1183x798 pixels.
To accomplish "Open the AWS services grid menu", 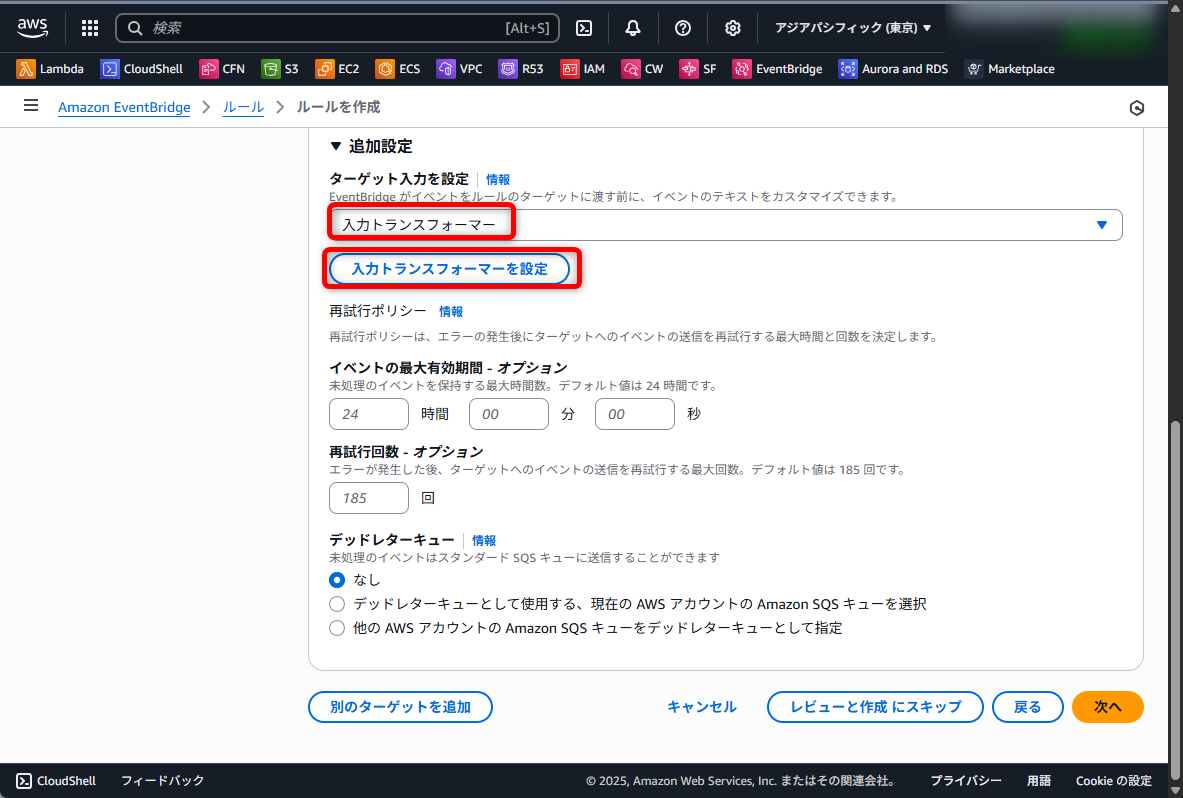I will tap(90, 28).
